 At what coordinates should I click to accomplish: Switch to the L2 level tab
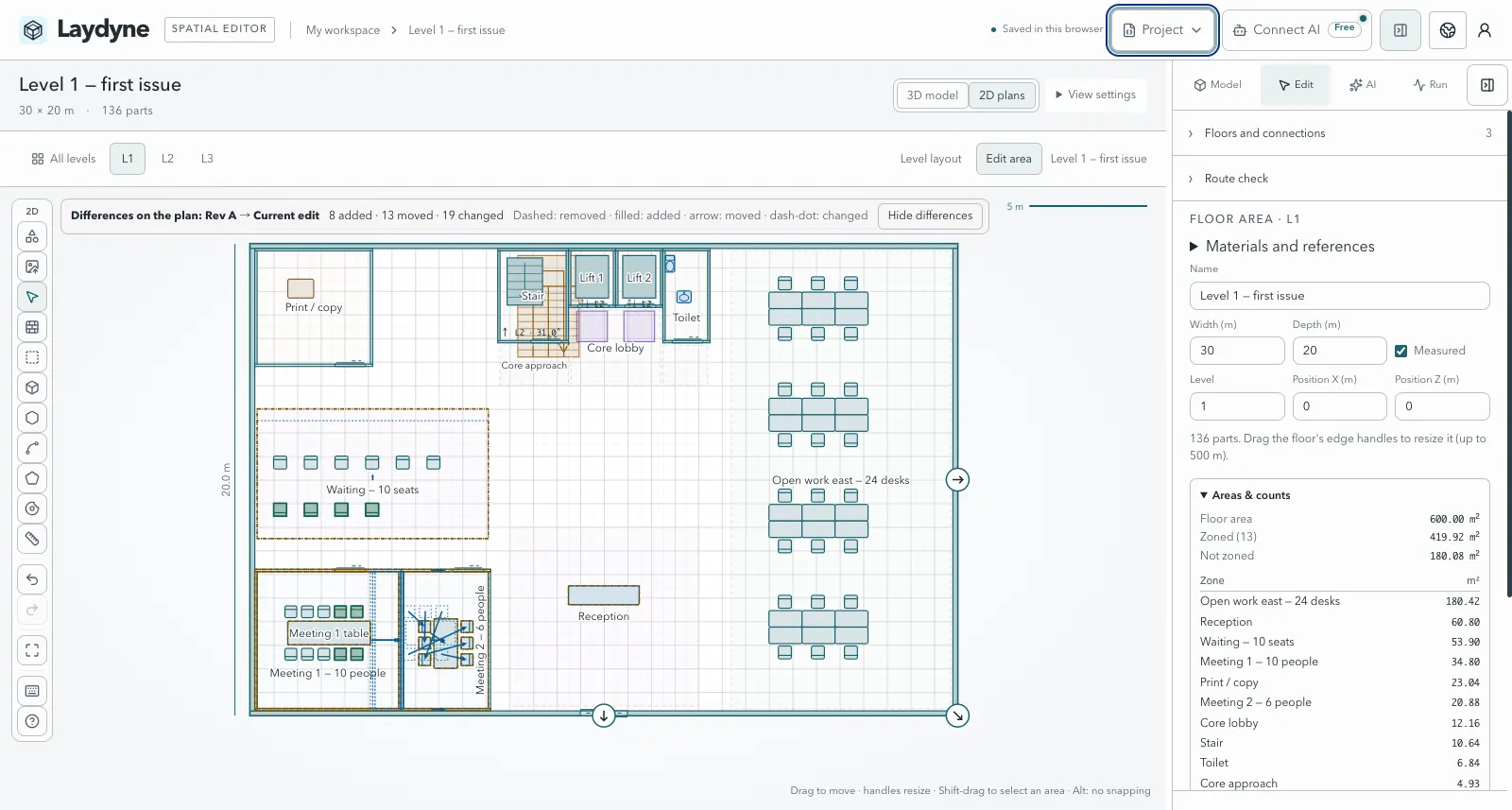(x=167, y=159)
